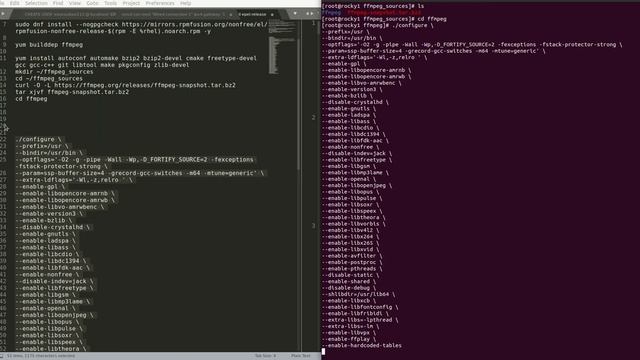Click red 'ffmpeg-snapshot.tar.bz2' in terminal
640x360 pixels.
point(384,13)
